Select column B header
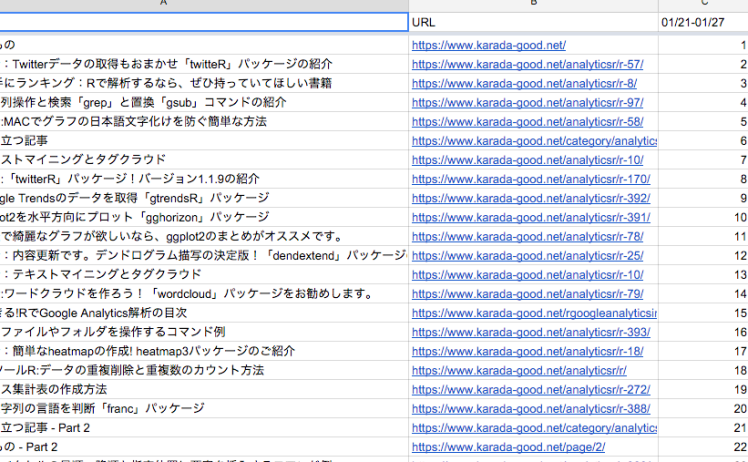Image resolution: width=748 pixels, height=462 pixels. click(x=533, y=3)
